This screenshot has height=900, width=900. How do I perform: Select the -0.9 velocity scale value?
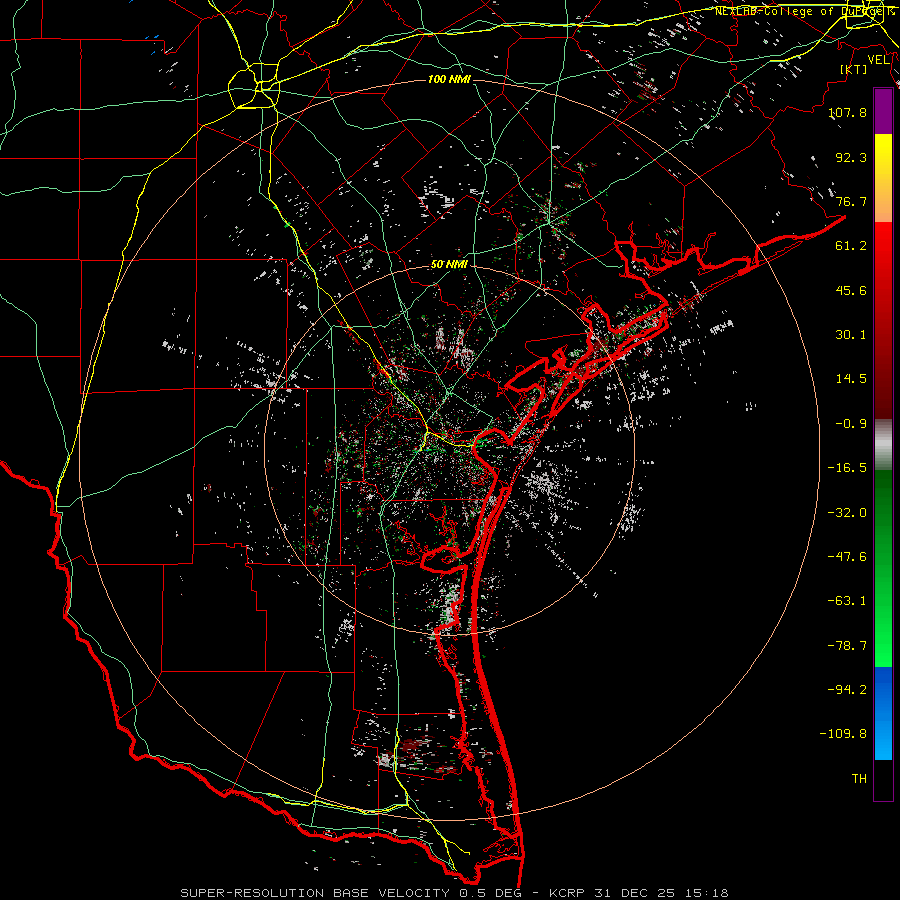pos(851,424)
